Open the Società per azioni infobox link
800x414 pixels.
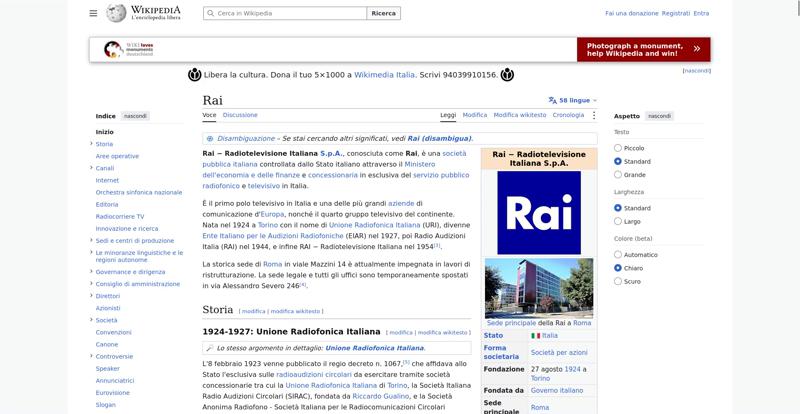point(559,353)
